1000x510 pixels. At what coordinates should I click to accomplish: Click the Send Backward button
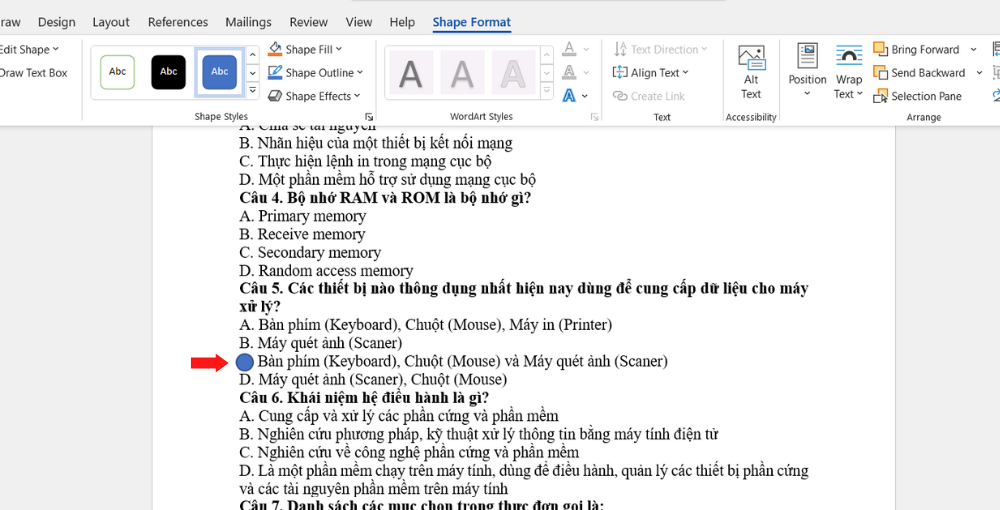[919, 73]
